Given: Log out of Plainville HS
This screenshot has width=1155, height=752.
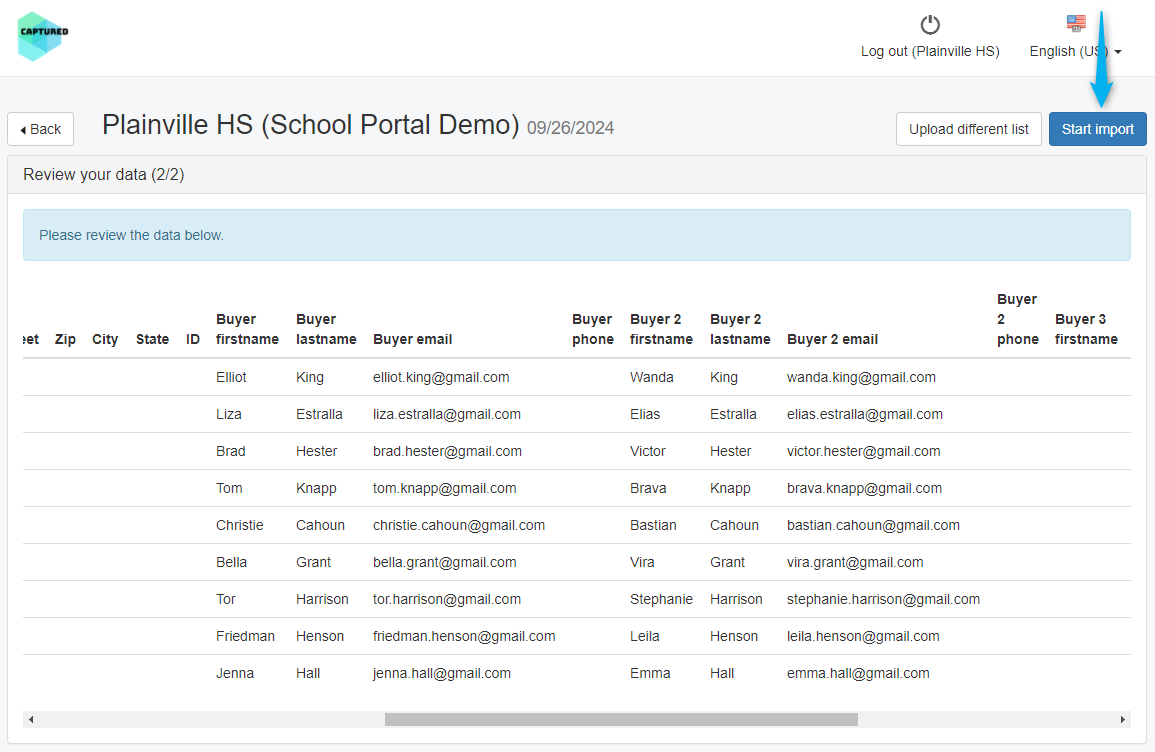Looking at the screenshot, I should pos(930,51).
